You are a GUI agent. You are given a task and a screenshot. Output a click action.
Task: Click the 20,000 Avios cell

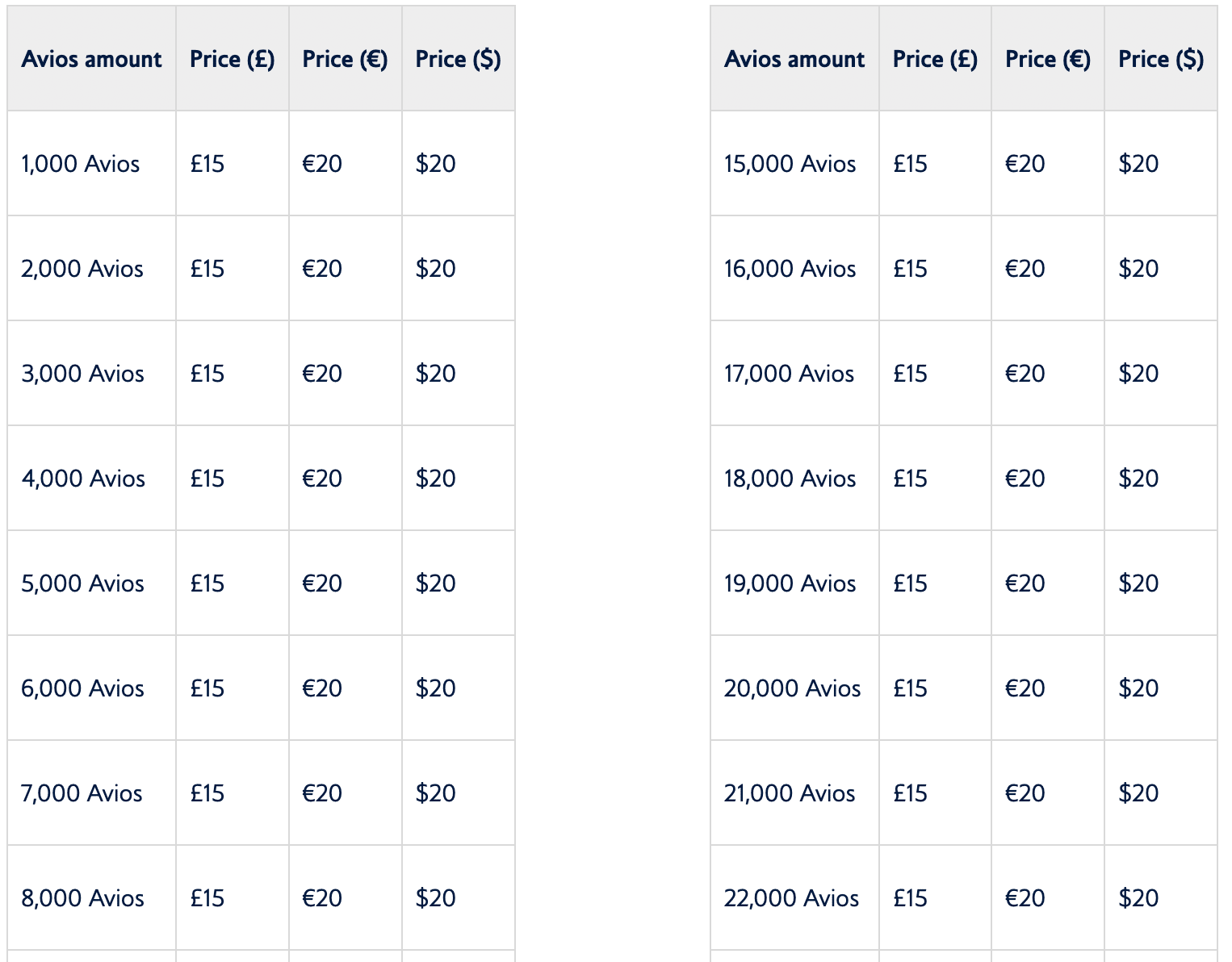792,688
